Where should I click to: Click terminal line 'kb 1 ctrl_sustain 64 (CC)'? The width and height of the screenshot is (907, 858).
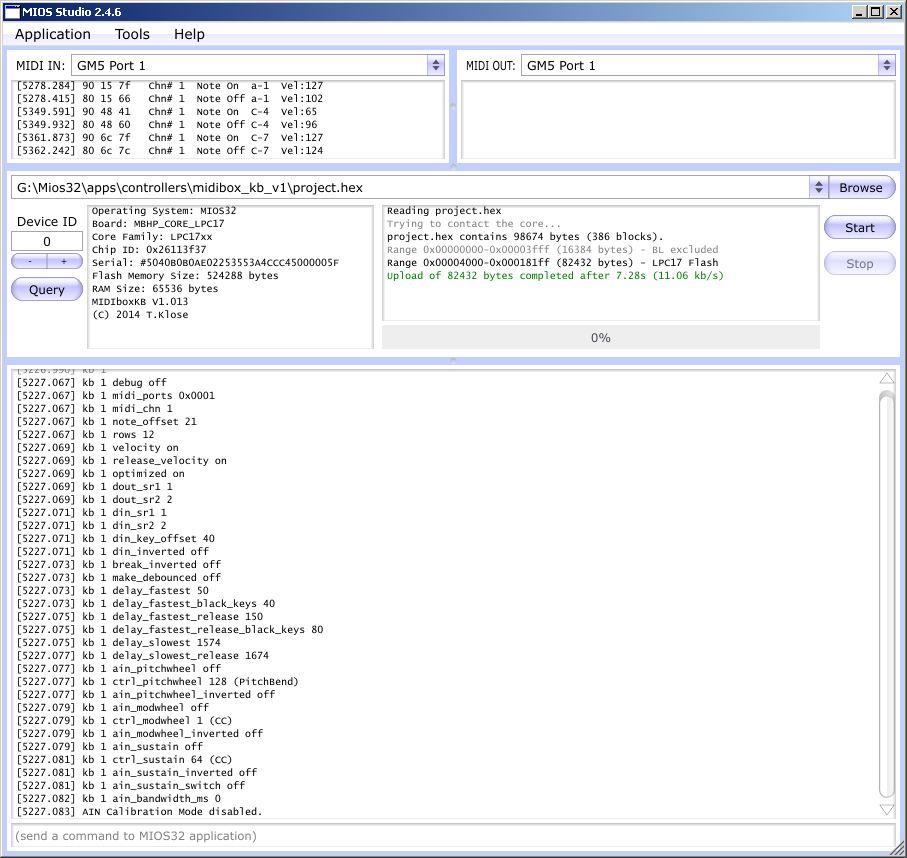click(124, 760)
